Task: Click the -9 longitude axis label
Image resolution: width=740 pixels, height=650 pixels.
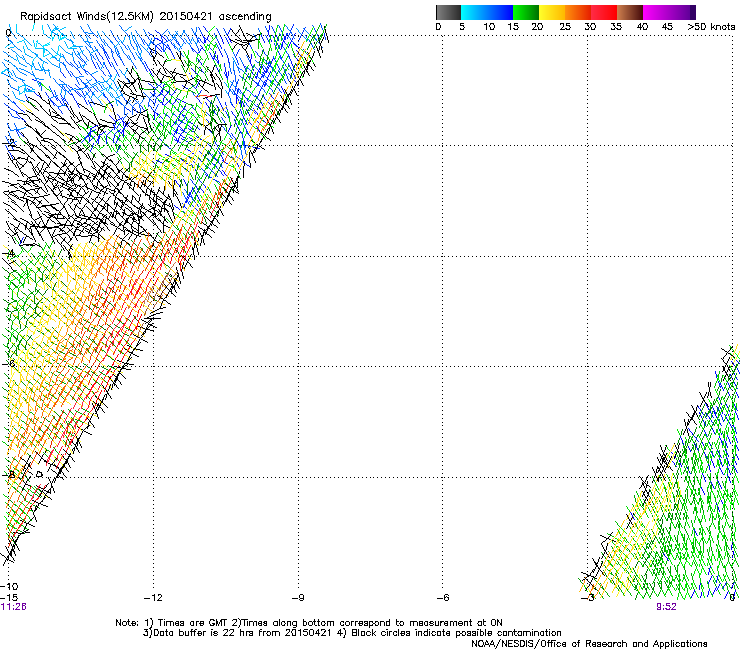Action: 298,598
